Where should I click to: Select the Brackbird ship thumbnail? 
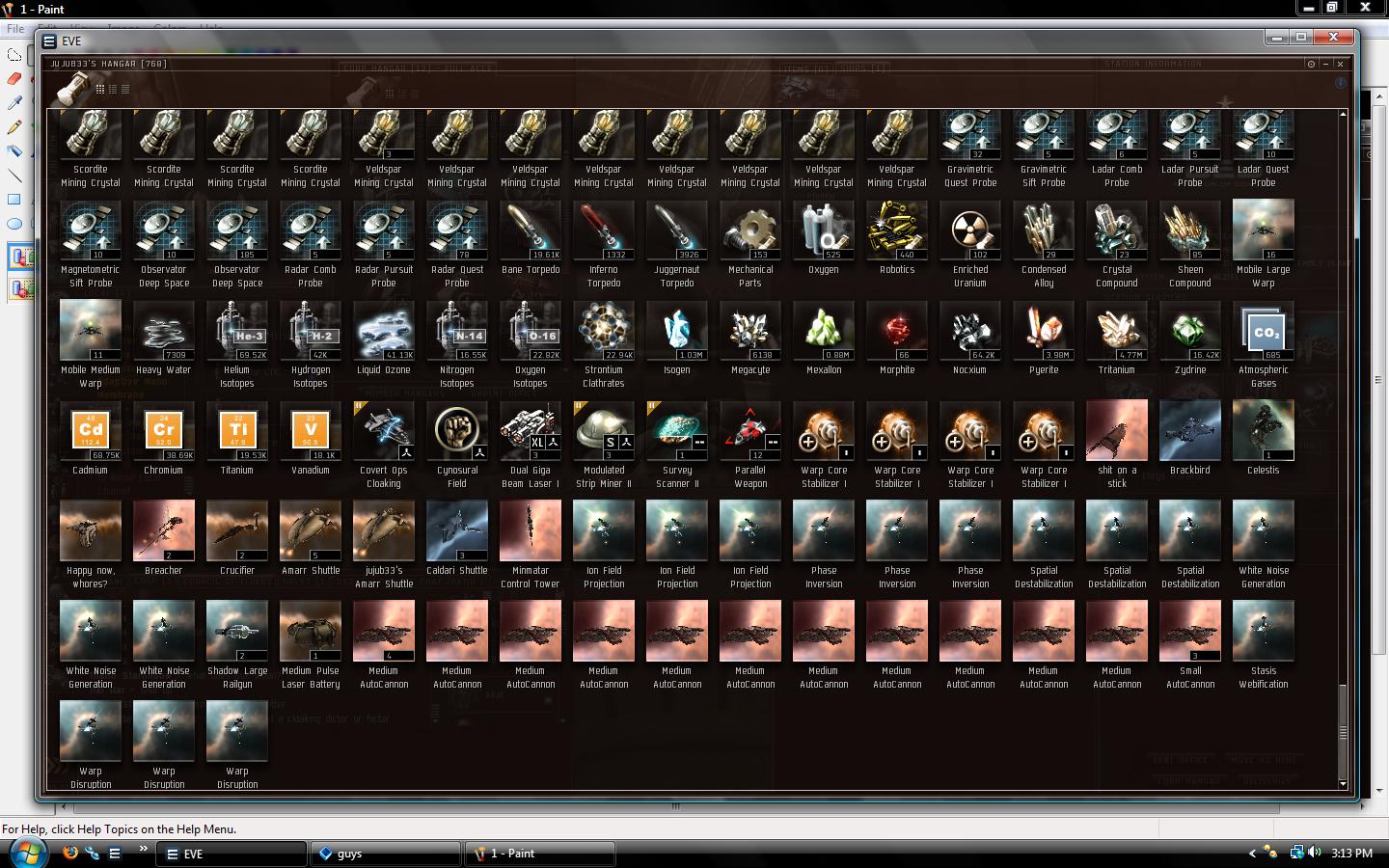tap(1190, 432)
